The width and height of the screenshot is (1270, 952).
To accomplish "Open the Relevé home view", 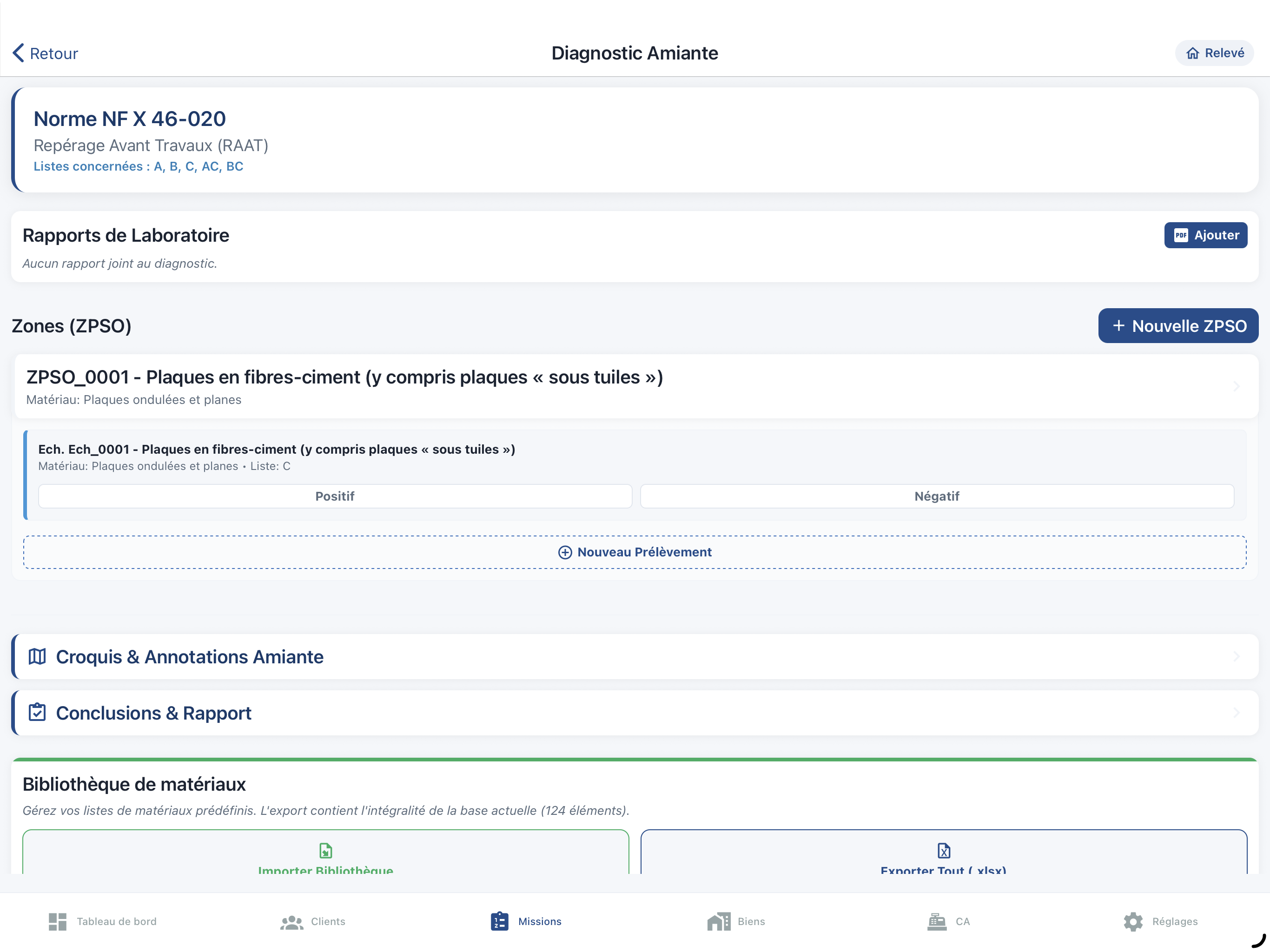I will [x=1213, y=53].
